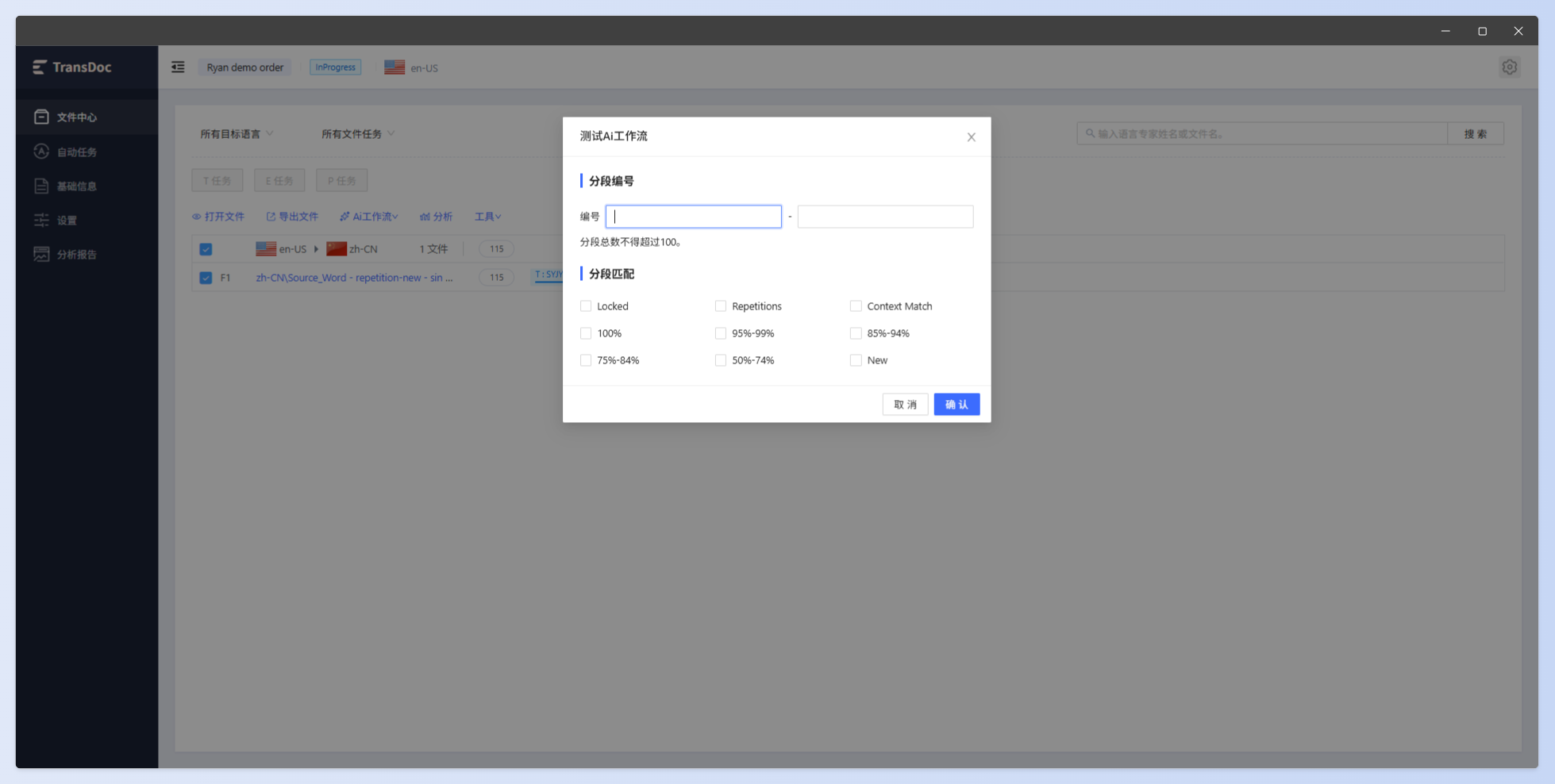The image size is (1555, 784).
Task: Enable the 50%-74% checkbox
Action: click(x=721, y=360)
